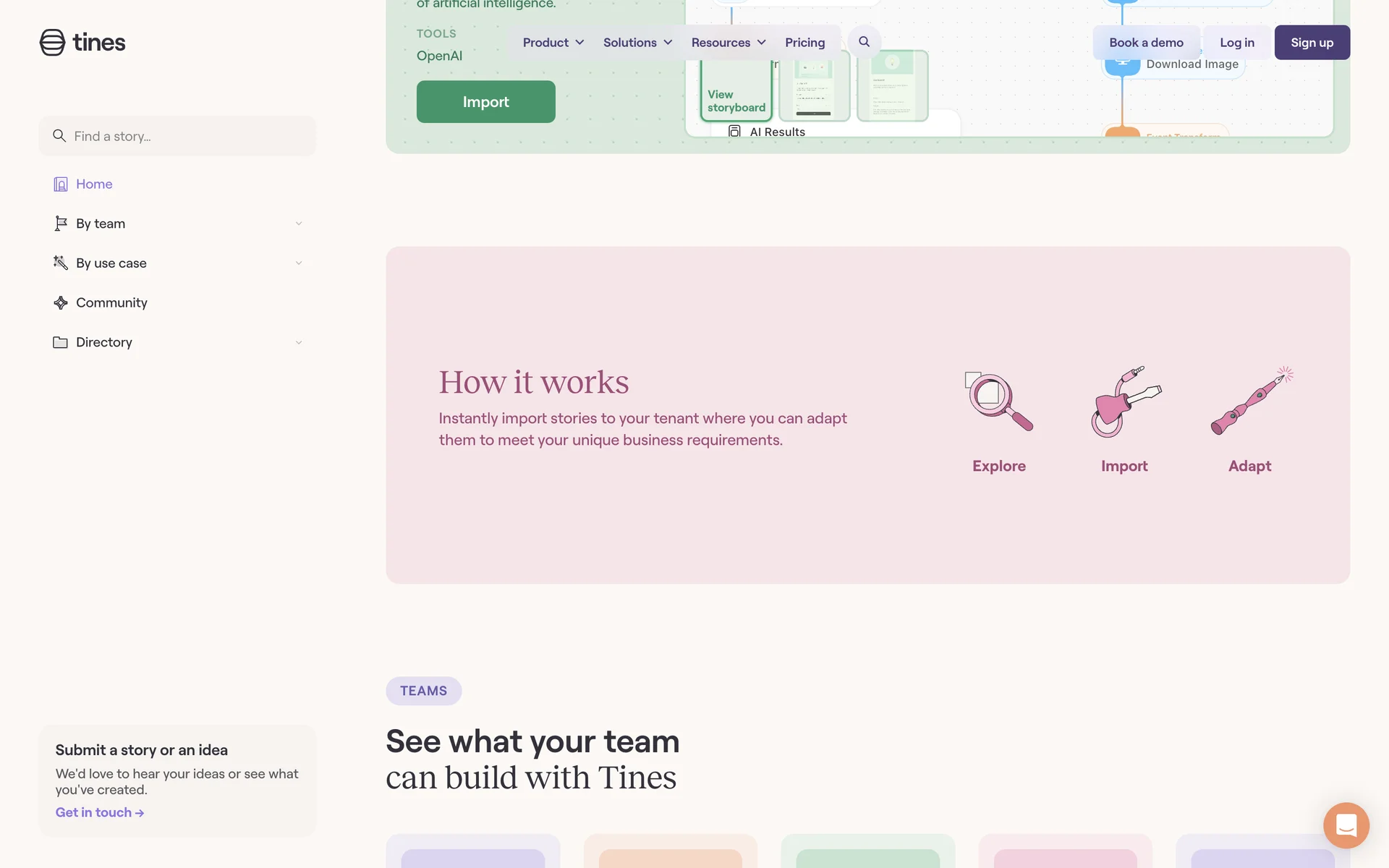Expand the By use case section

click(298, 263)
